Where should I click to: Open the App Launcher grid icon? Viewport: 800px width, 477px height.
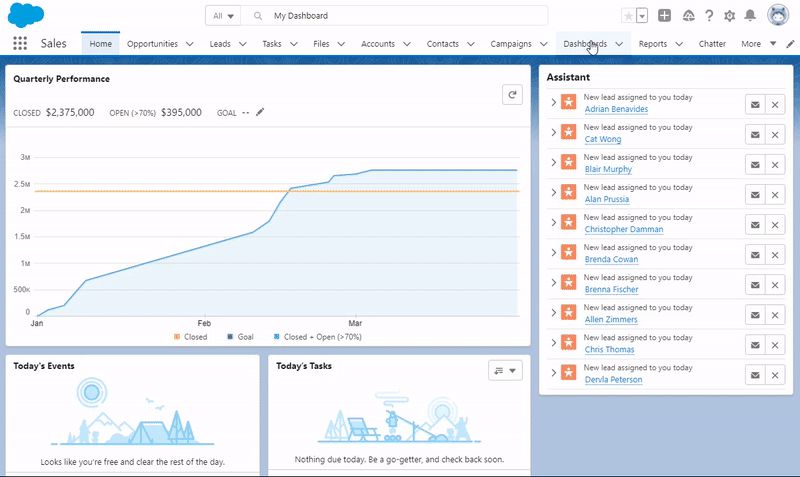pos(20,43)
